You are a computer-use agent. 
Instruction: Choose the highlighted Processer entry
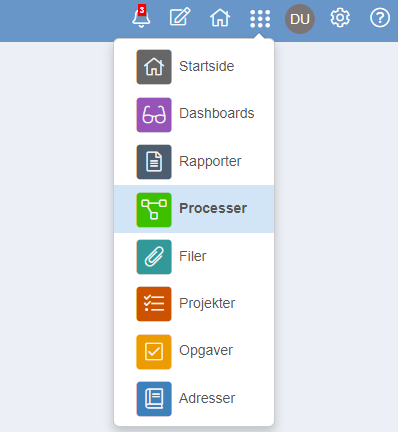(x=194, y=209)
